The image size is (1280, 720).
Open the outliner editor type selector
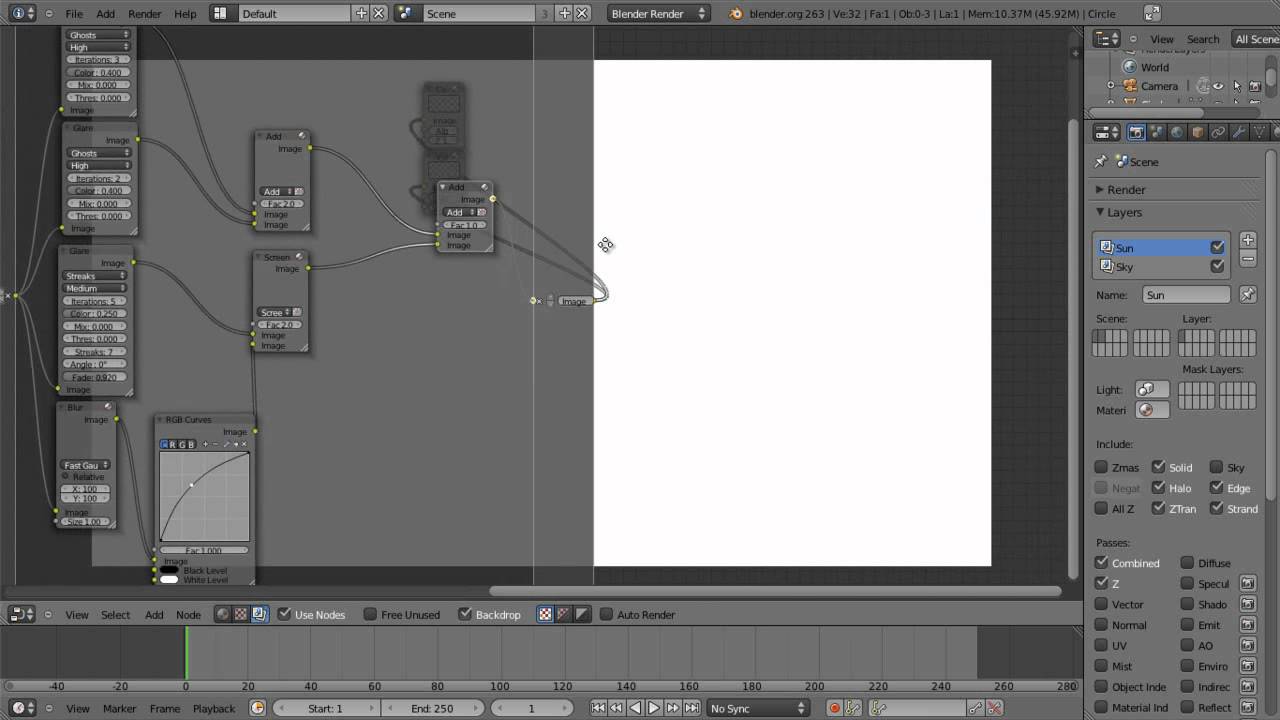(x=1106, y=39)
